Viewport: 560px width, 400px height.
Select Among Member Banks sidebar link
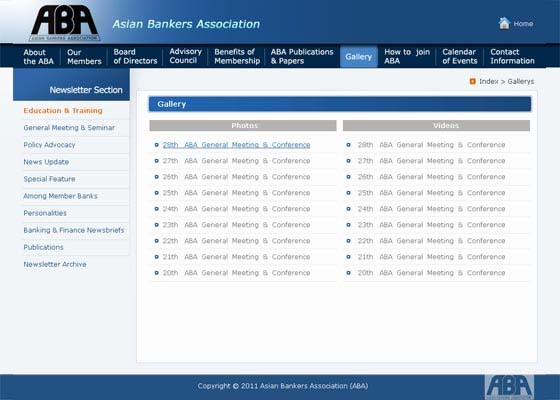[x=60, y=196]
